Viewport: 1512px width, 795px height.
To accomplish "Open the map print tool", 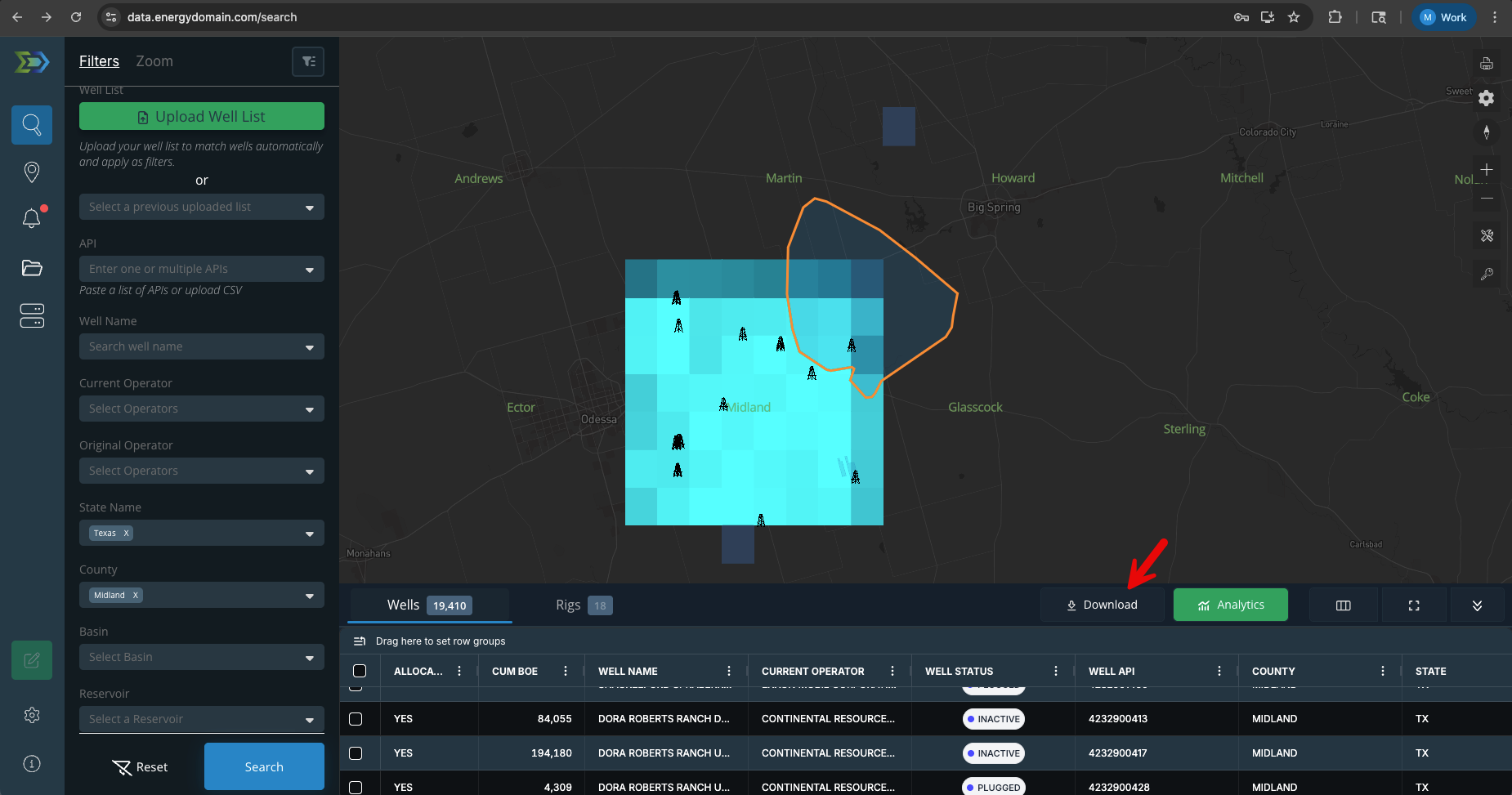I will 1487,63.
